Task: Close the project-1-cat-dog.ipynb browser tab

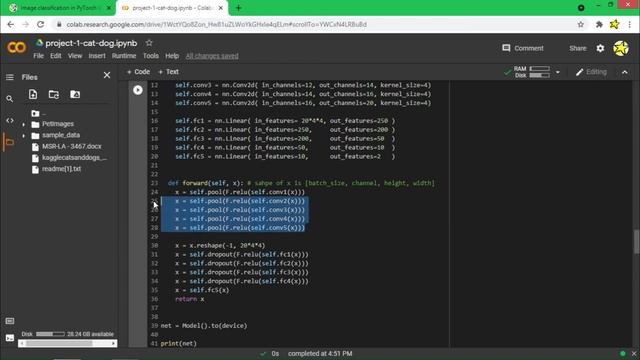Action: coord(220,8)
